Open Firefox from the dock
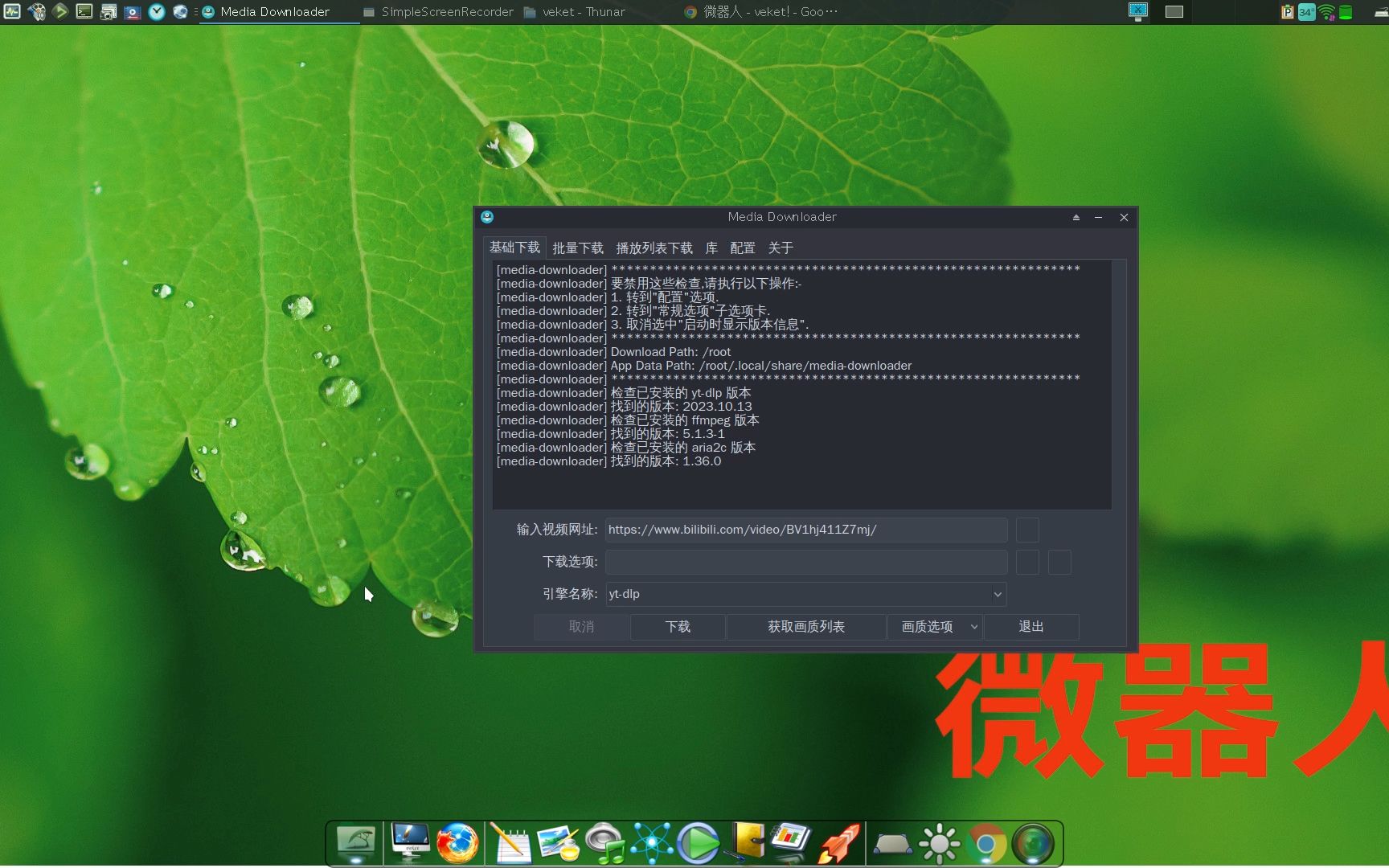 [457, 843]
